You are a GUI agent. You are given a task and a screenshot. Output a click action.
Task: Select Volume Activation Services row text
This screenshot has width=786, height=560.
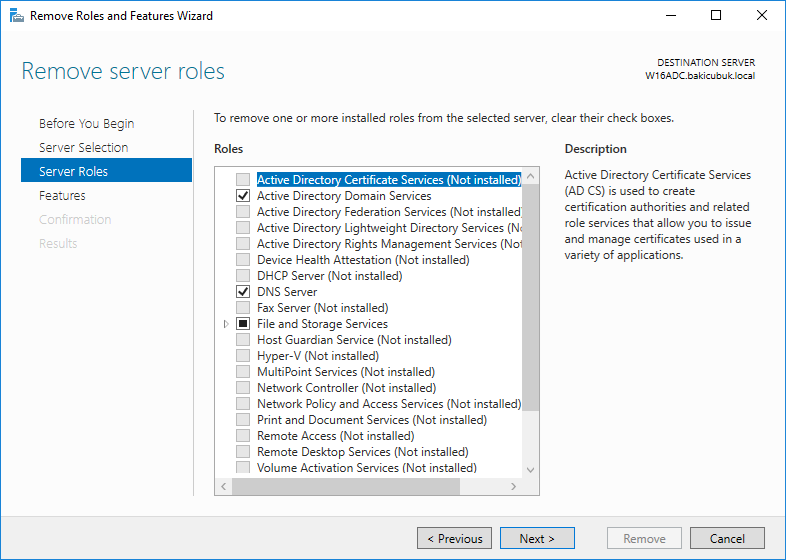(x=366, y=468)
